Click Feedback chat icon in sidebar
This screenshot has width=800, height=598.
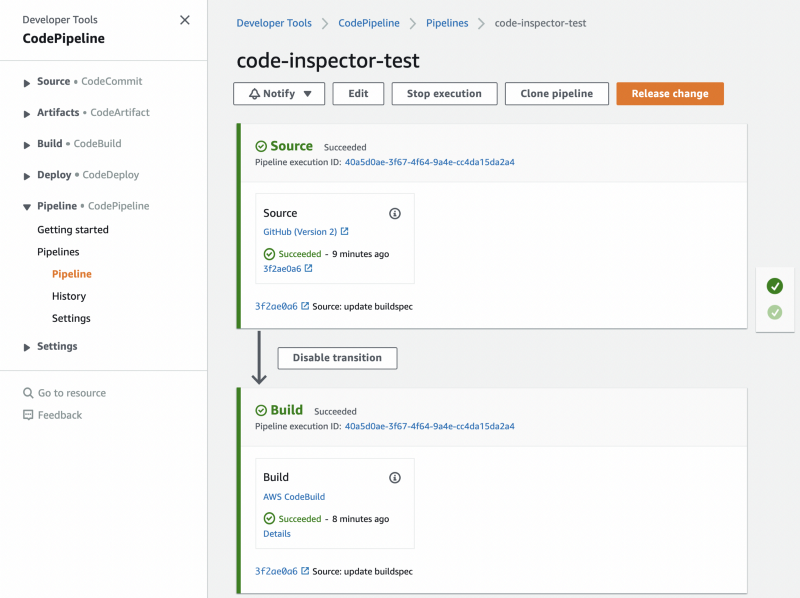click(28, 415)
